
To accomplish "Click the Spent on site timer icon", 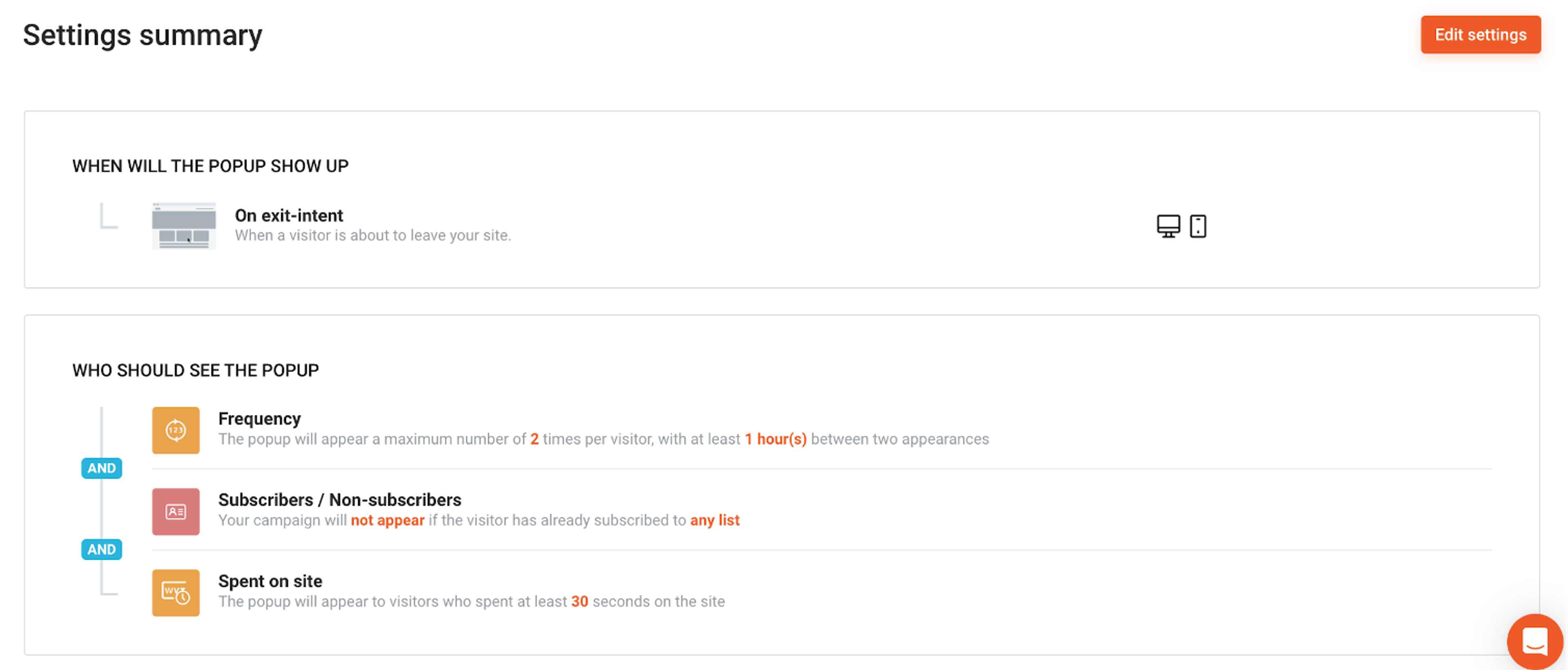I will [x=175, y=593].
